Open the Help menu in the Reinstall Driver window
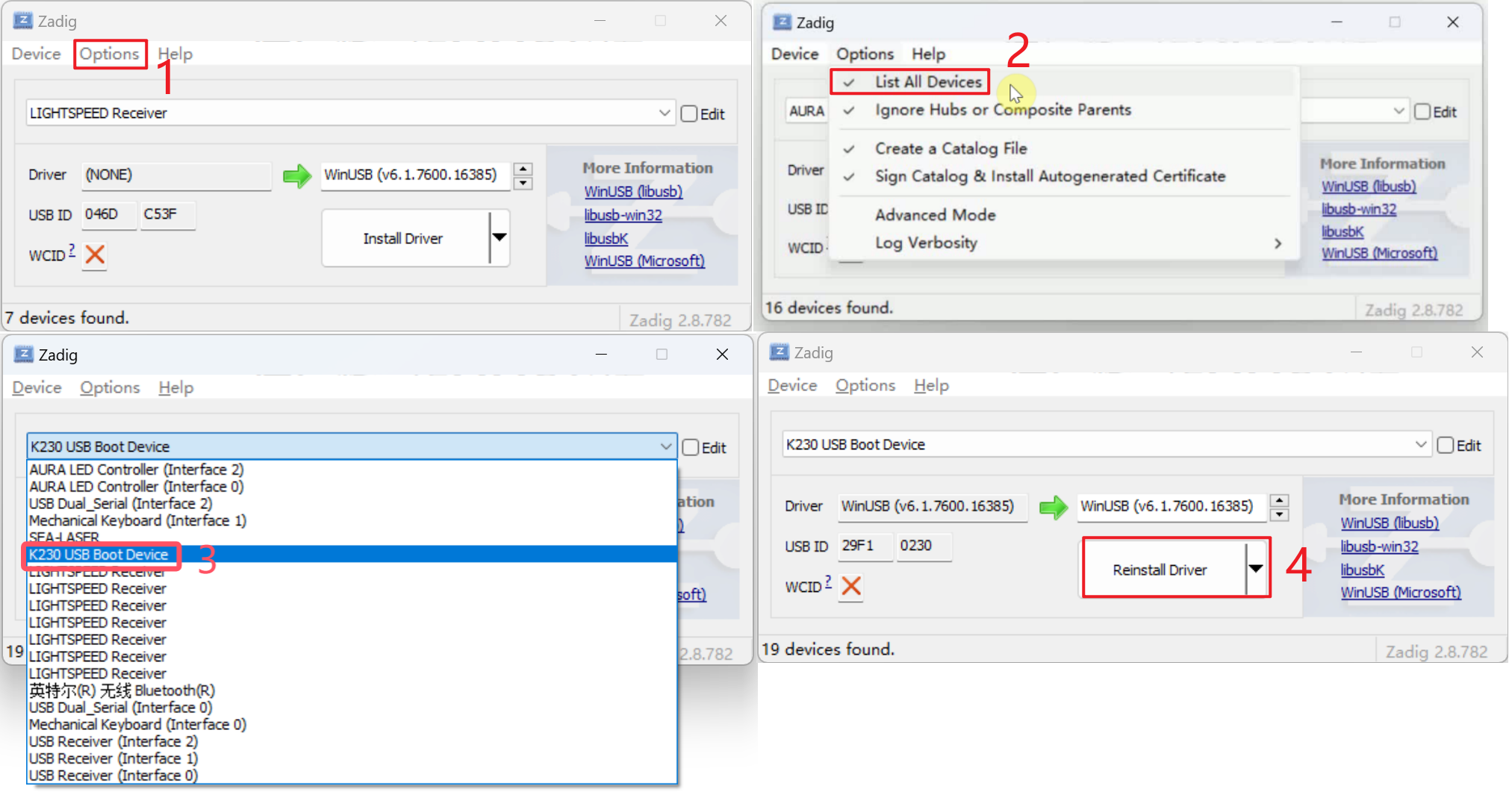Screen dimensions: 1512x795 click(931, 385)
